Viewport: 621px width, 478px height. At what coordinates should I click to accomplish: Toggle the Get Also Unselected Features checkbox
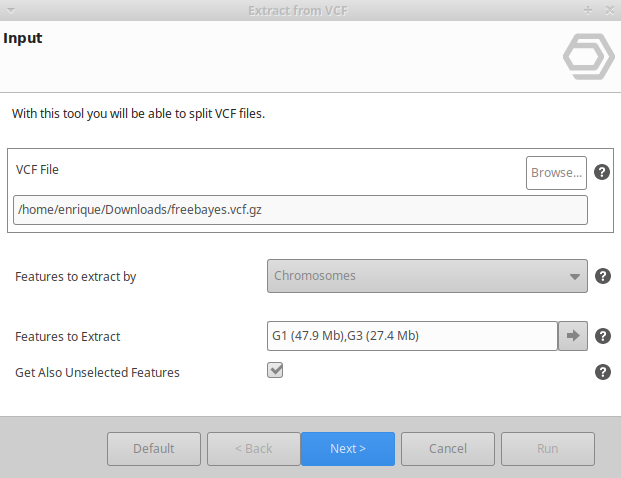(x=275, y=371)
